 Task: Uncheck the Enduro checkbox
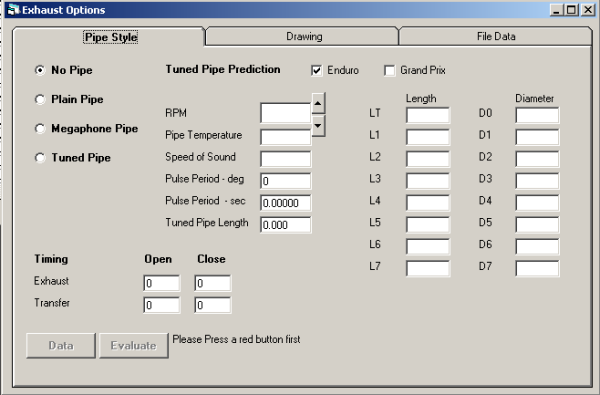pyautogui.click(x=316, y=70)
